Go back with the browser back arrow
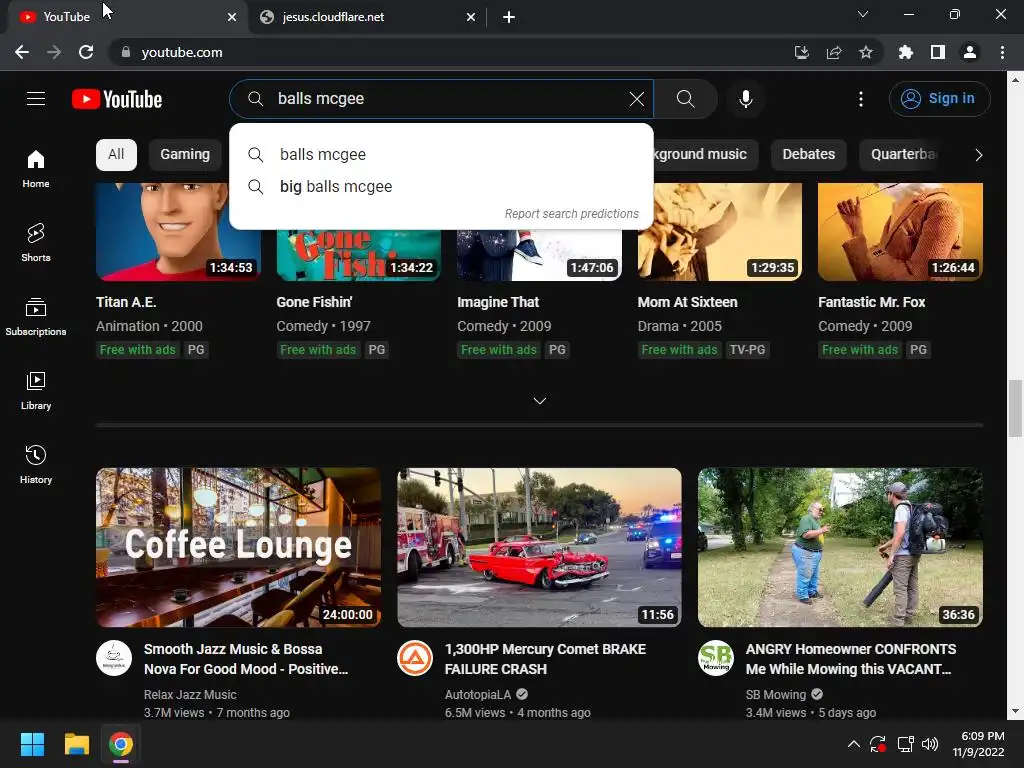This screenshot has height=768, width=1024. click(x=22, y=52)
